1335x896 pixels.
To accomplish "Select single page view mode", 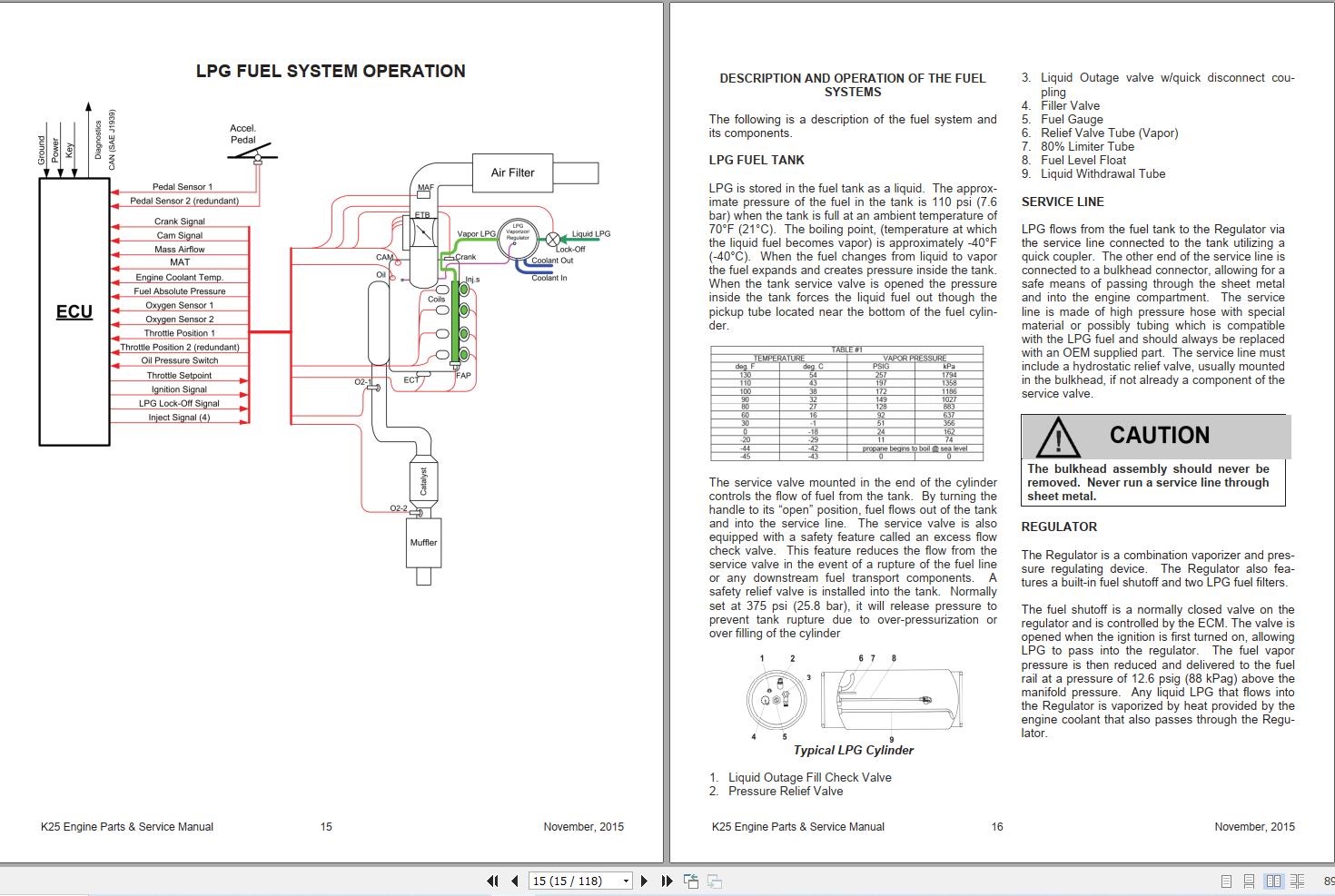I will (x=1226, y=880).
